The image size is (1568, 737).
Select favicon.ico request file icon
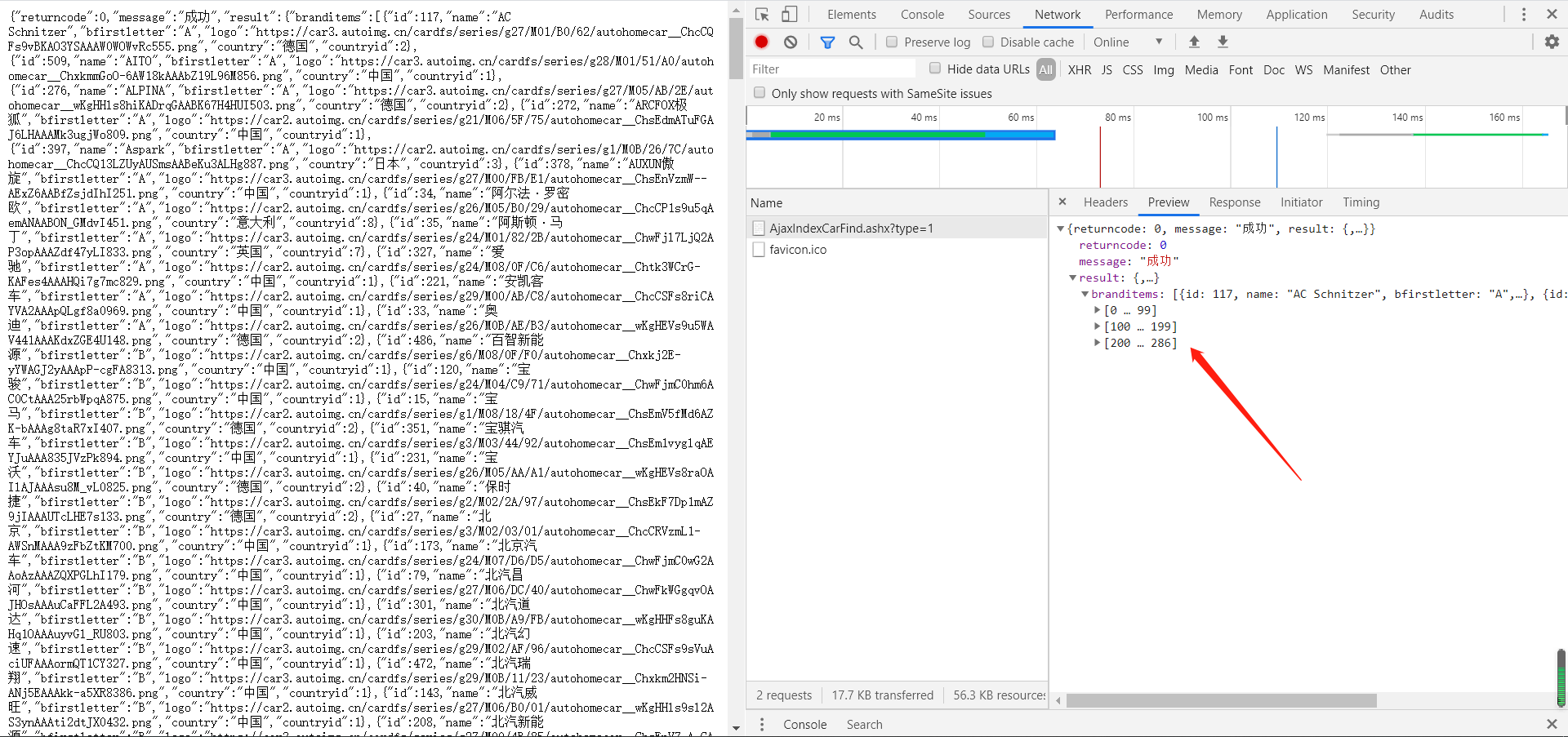pyautogui.click(x=759, y=250)
